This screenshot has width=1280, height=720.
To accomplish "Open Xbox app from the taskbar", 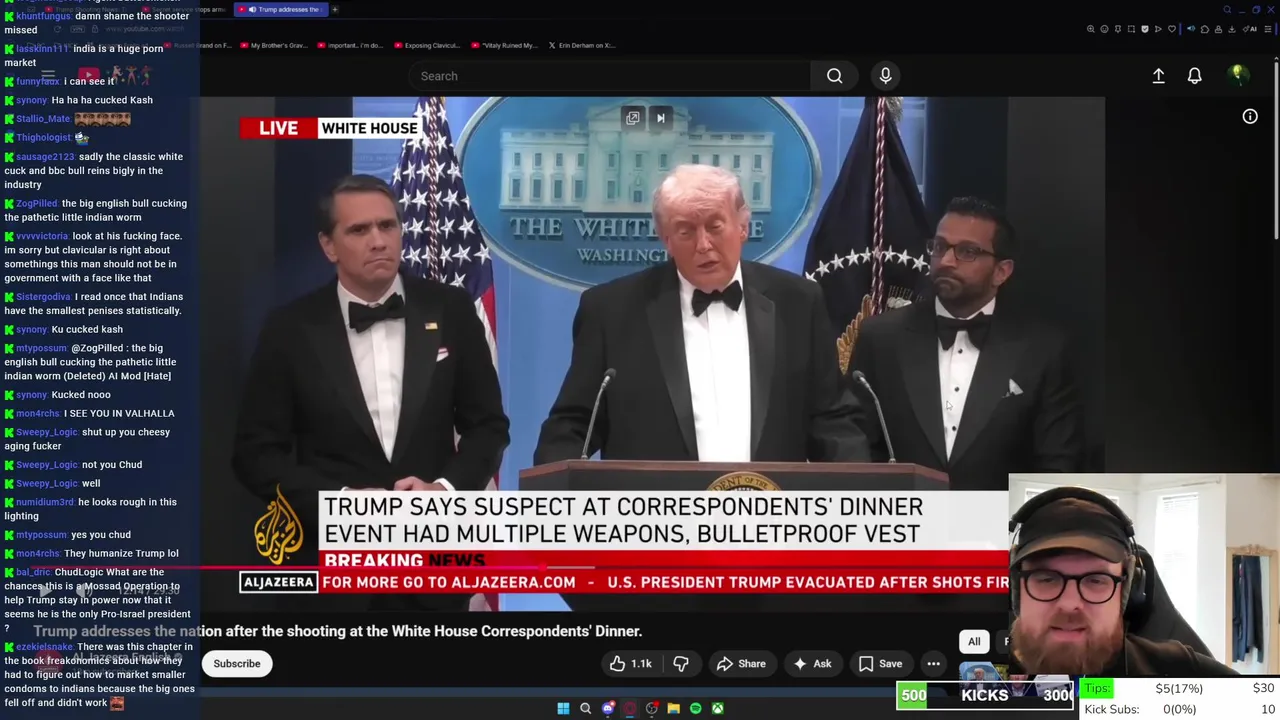I will [717, 709].
